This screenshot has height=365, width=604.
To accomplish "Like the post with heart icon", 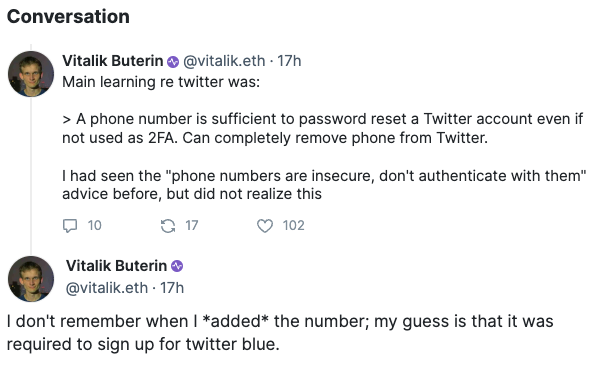I will pyautogui.click(x=265, y=226).
